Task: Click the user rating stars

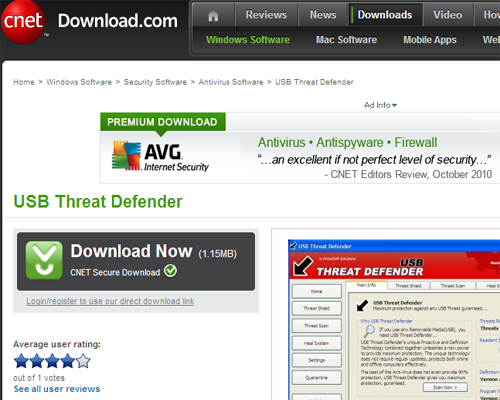Action: [x=52, y=361]
